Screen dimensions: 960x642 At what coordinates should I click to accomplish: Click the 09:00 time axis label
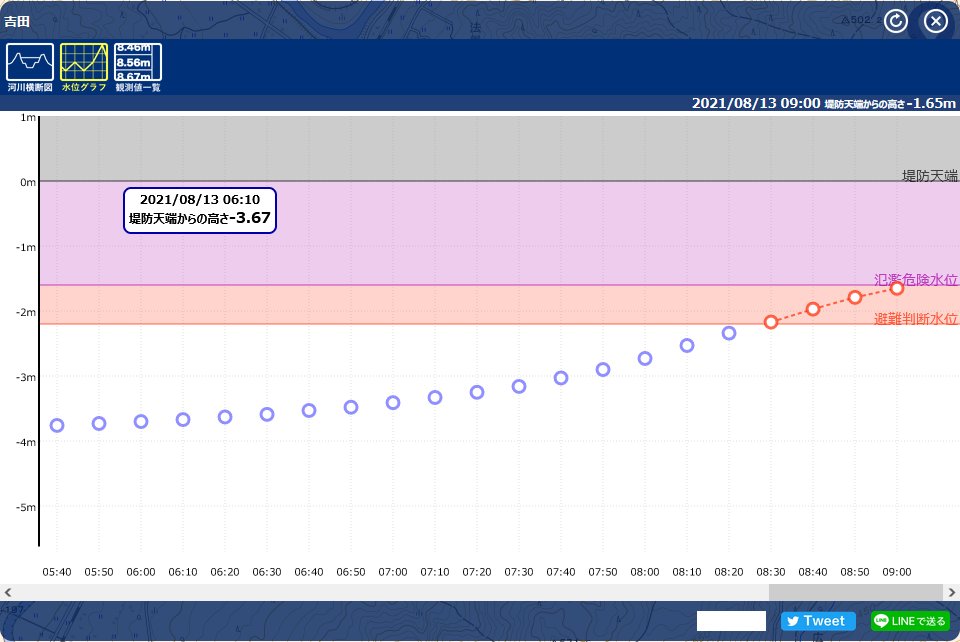[897, 572]
